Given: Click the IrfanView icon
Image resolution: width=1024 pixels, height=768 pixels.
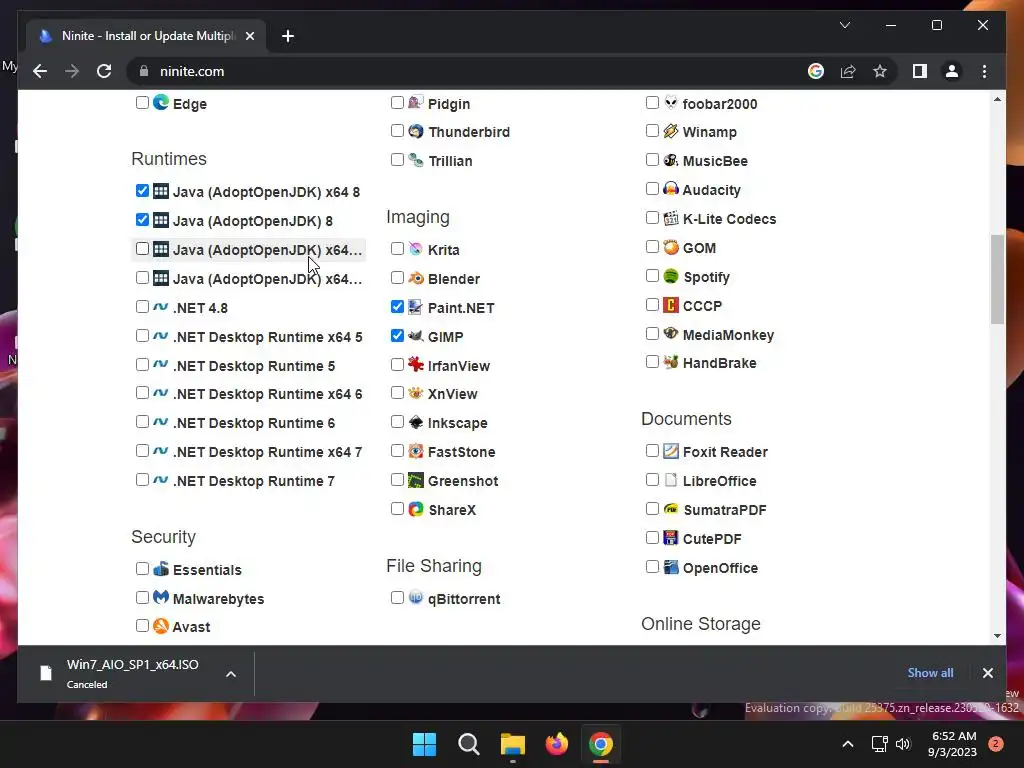Looking at the screenshot, I should coord(415,364).
